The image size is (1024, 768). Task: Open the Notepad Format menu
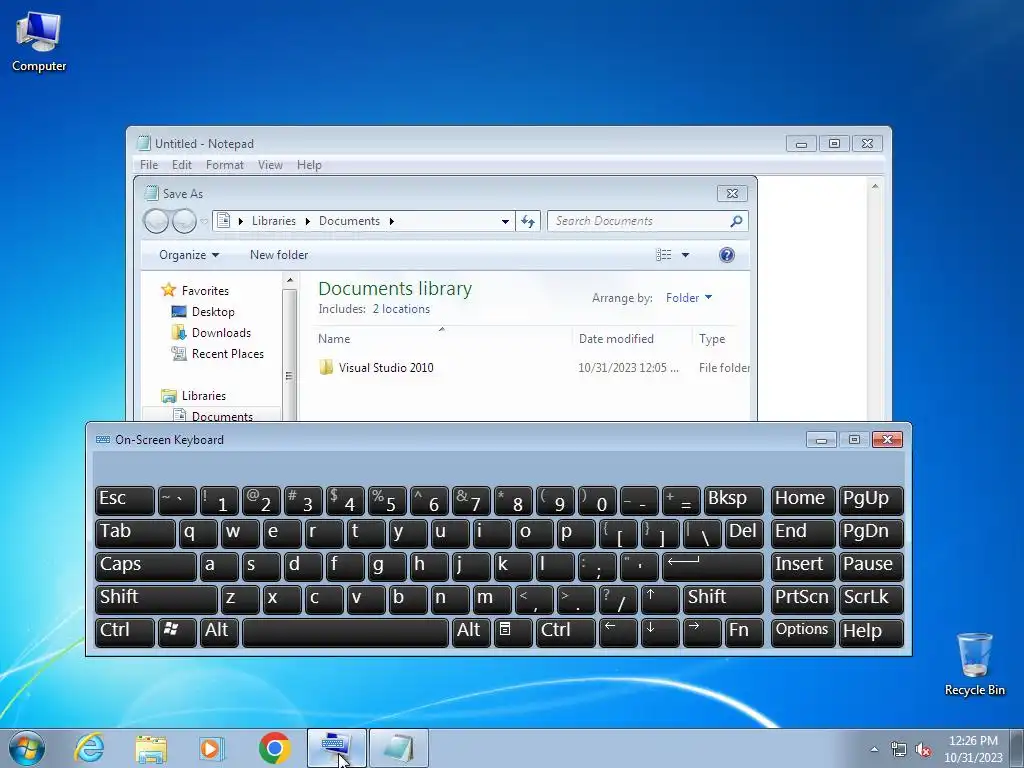click(225, 165)
